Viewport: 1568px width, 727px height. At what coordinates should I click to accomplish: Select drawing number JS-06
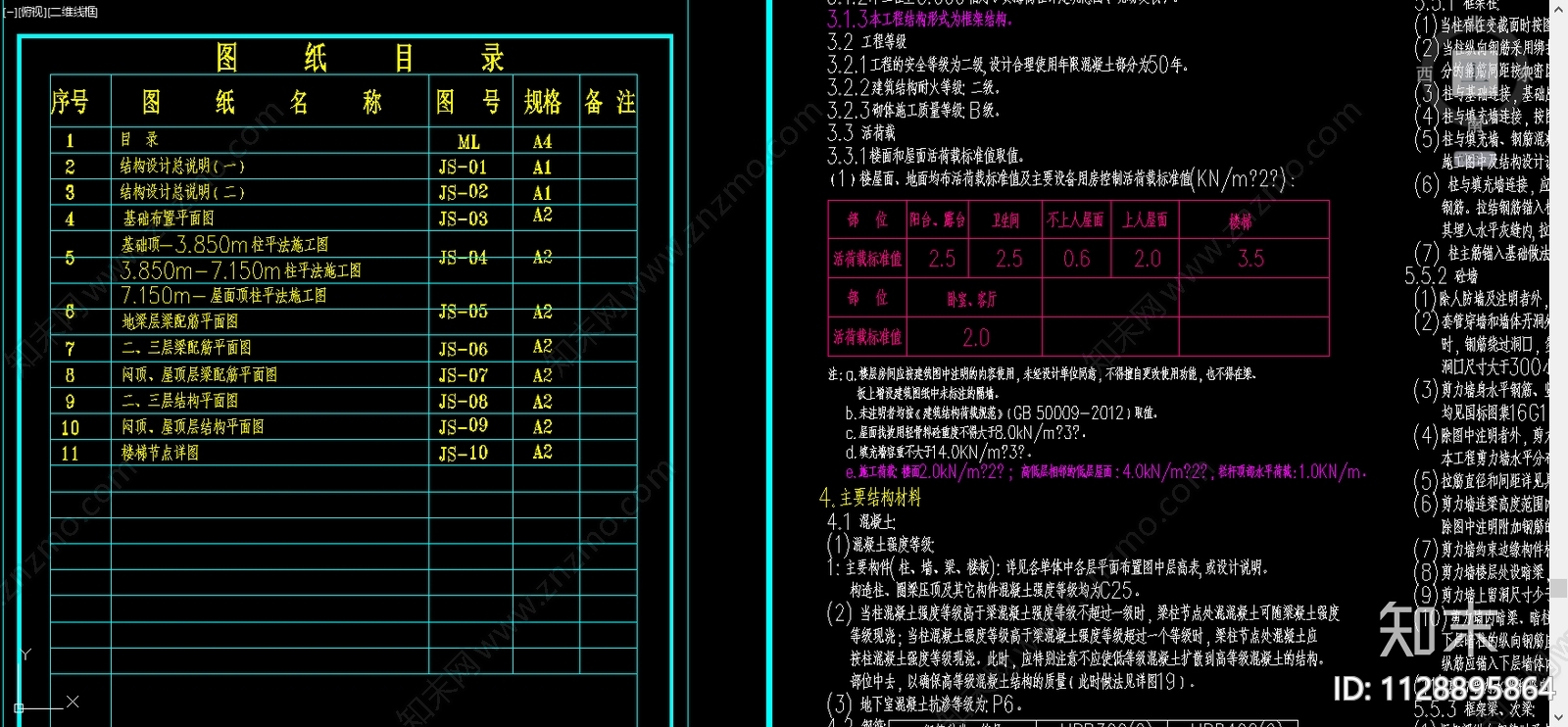point(463,349)
